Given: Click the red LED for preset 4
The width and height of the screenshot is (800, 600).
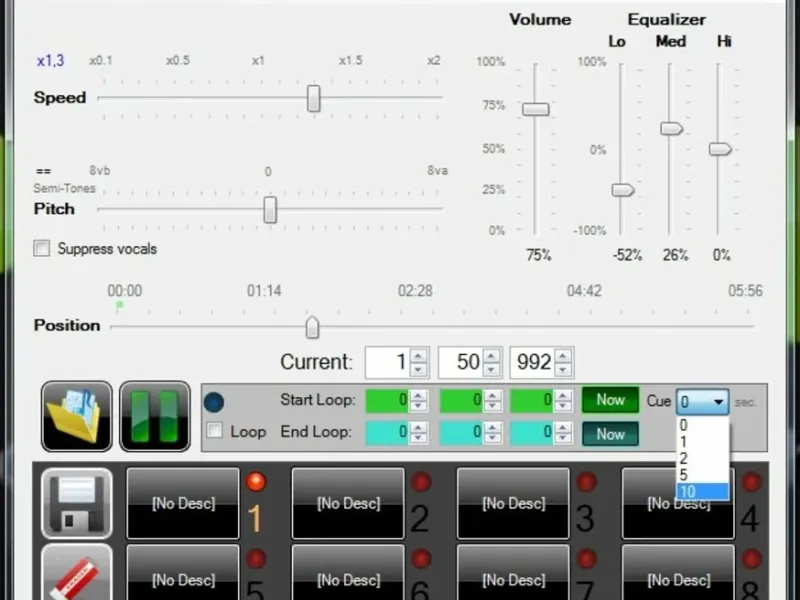Looking at the screenshot, I should (x=751, y=482).
